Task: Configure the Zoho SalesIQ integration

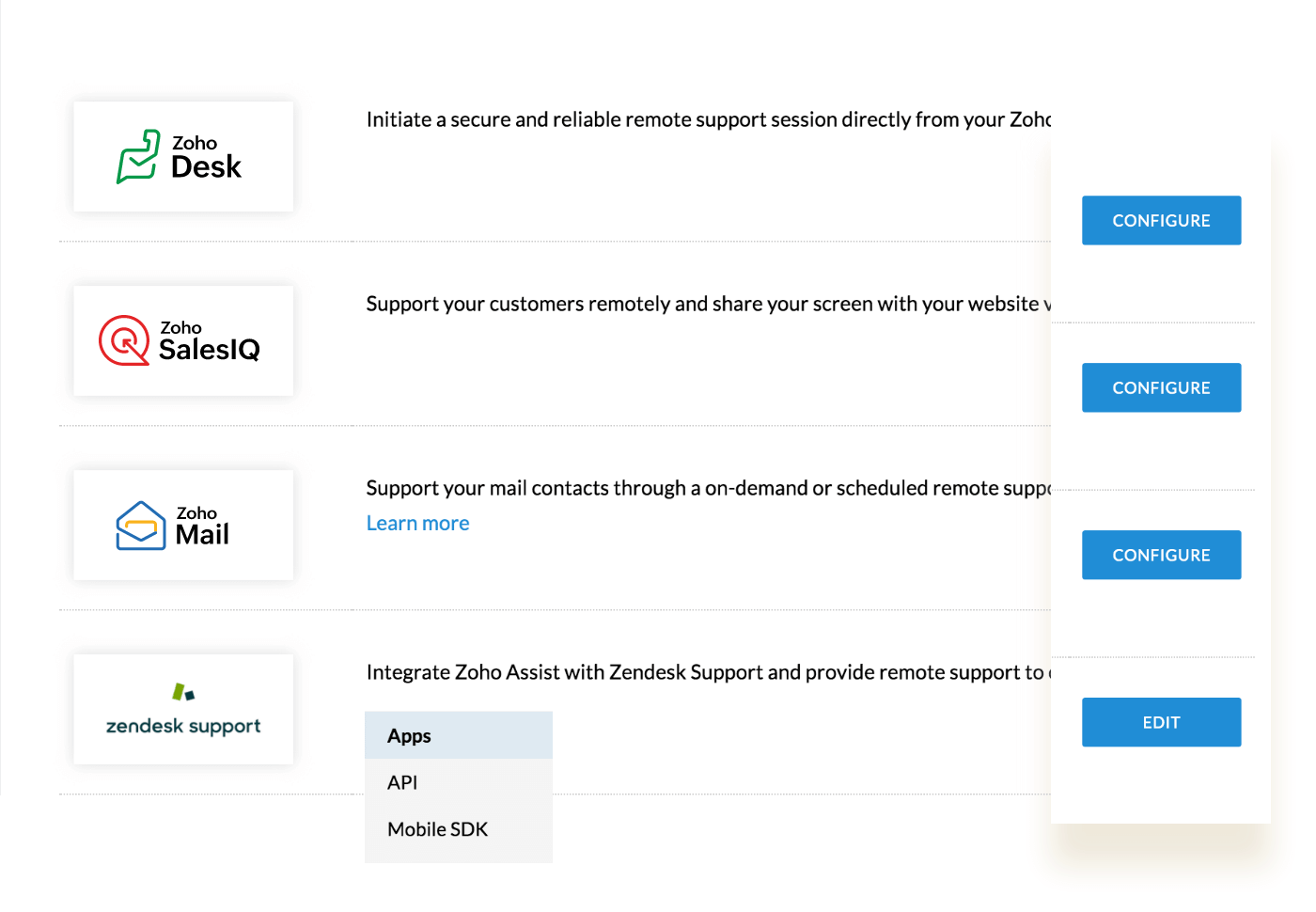Action: 1162,387
